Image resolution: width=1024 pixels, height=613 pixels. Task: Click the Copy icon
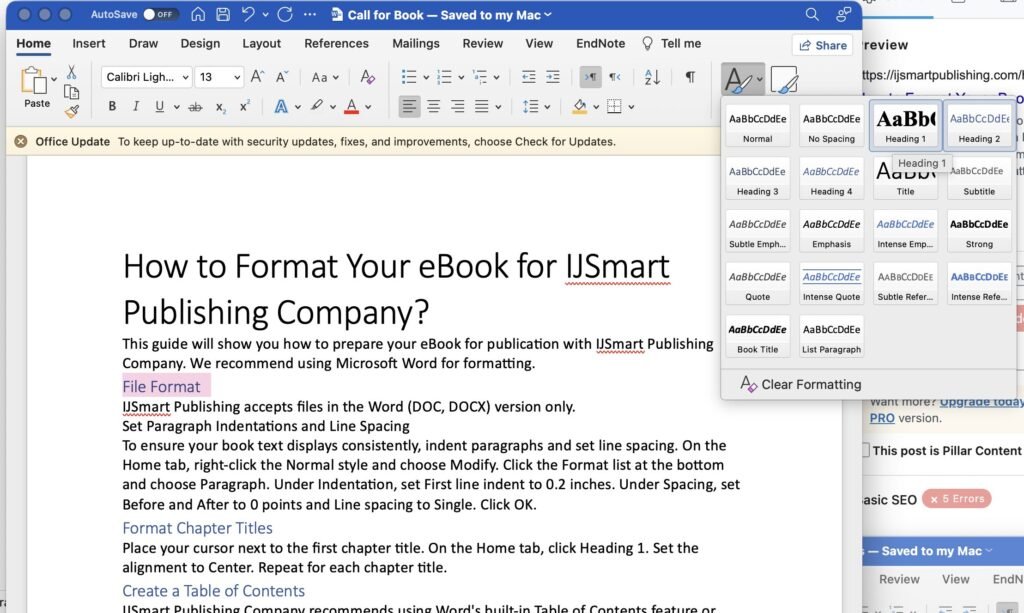coord(71,92)
